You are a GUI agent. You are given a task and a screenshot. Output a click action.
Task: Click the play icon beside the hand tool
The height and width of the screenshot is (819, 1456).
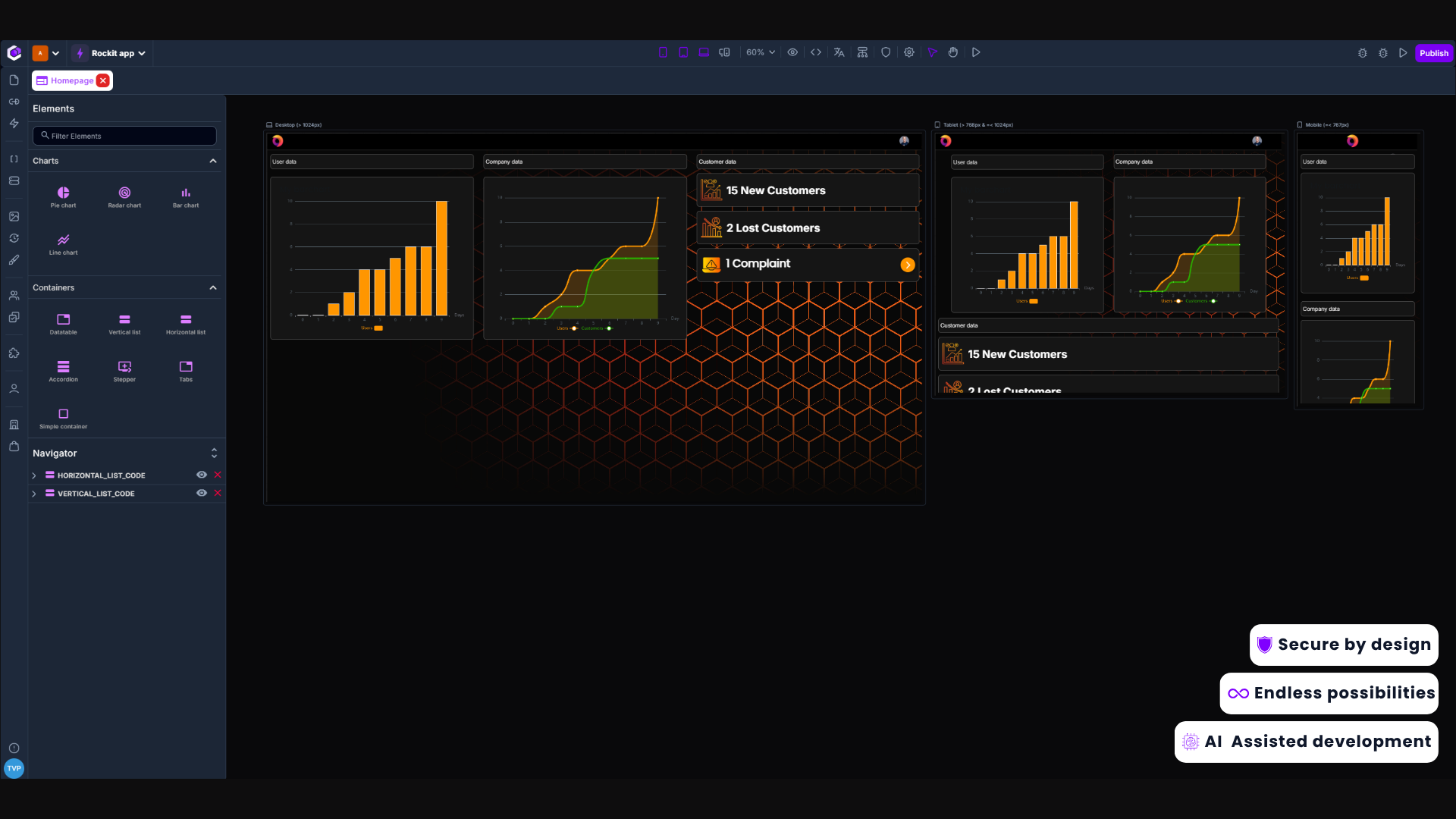(x=976, y=52)
